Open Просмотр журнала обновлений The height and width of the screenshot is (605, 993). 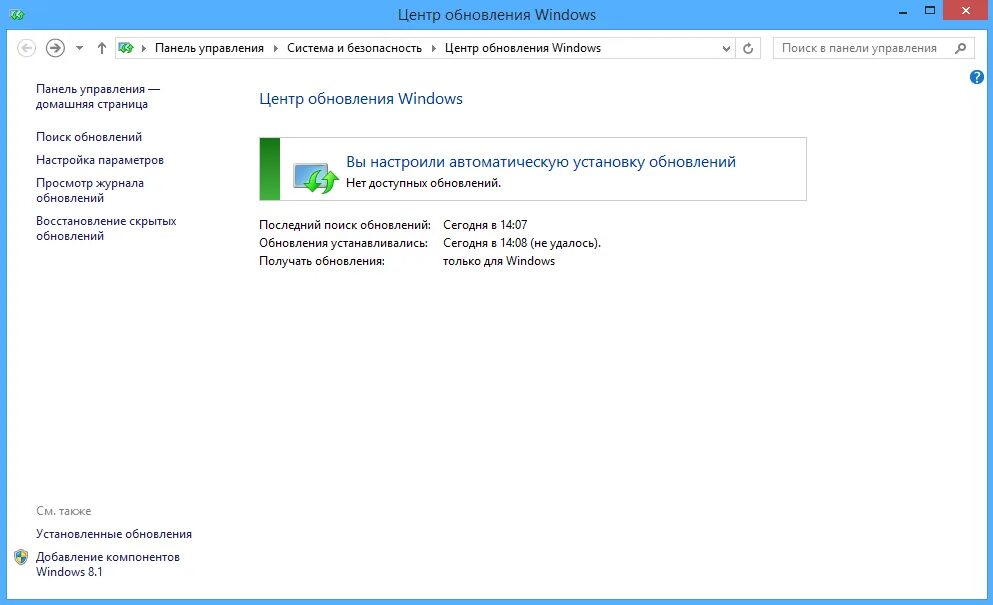[x=89, y=190]
